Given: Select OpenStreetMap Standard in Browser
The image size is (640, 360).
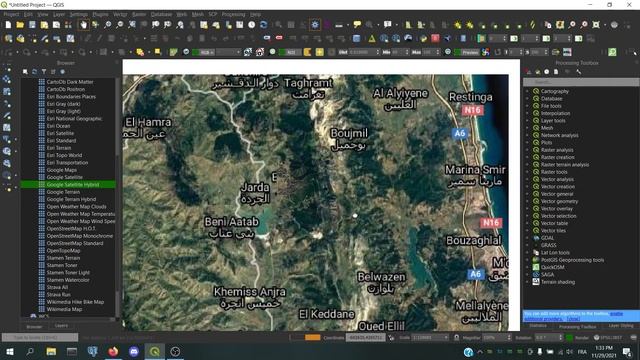Looking at the screenshot, I should (x=75, y=243).
